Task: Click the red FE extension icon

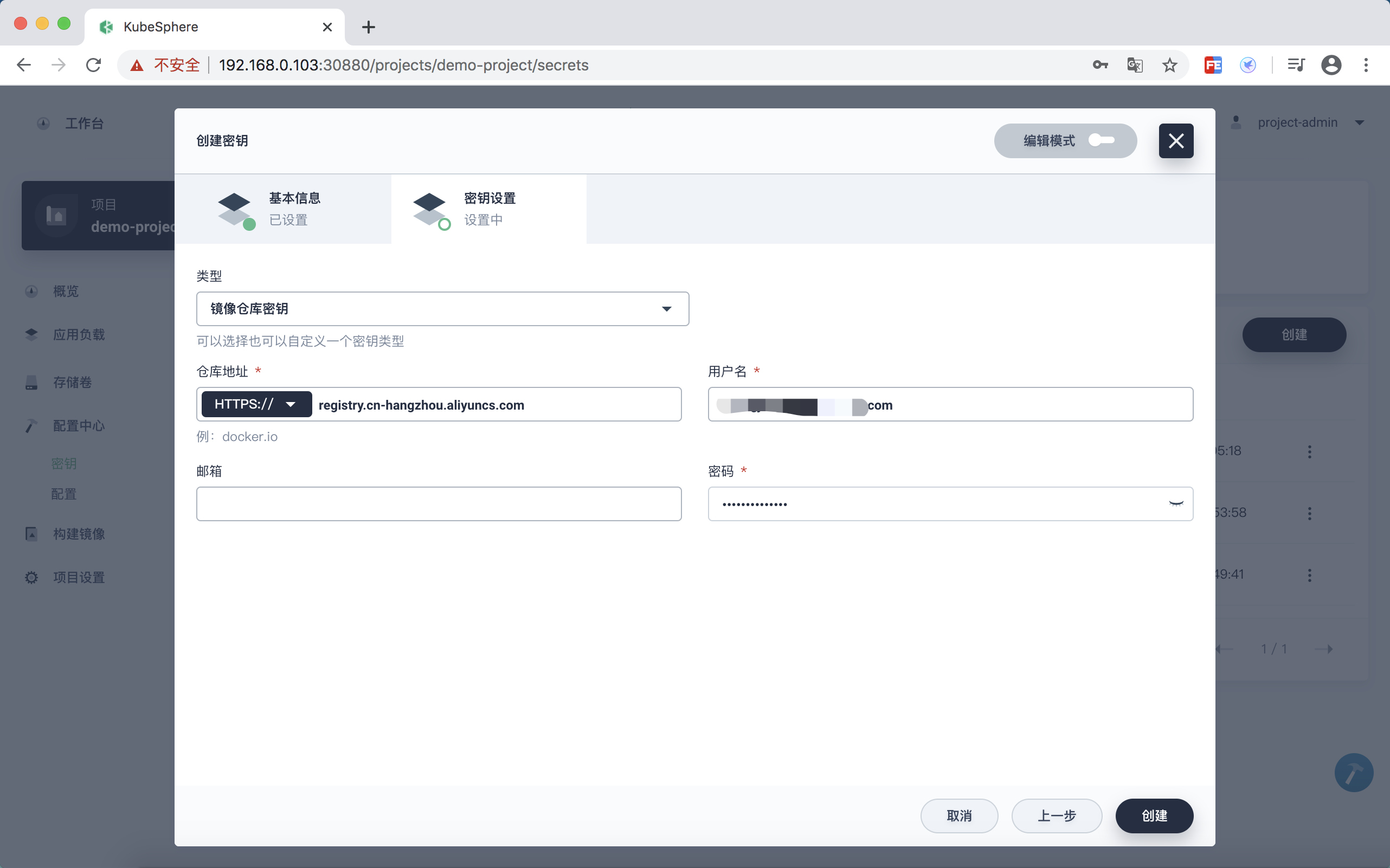Action: [1213, 65]
